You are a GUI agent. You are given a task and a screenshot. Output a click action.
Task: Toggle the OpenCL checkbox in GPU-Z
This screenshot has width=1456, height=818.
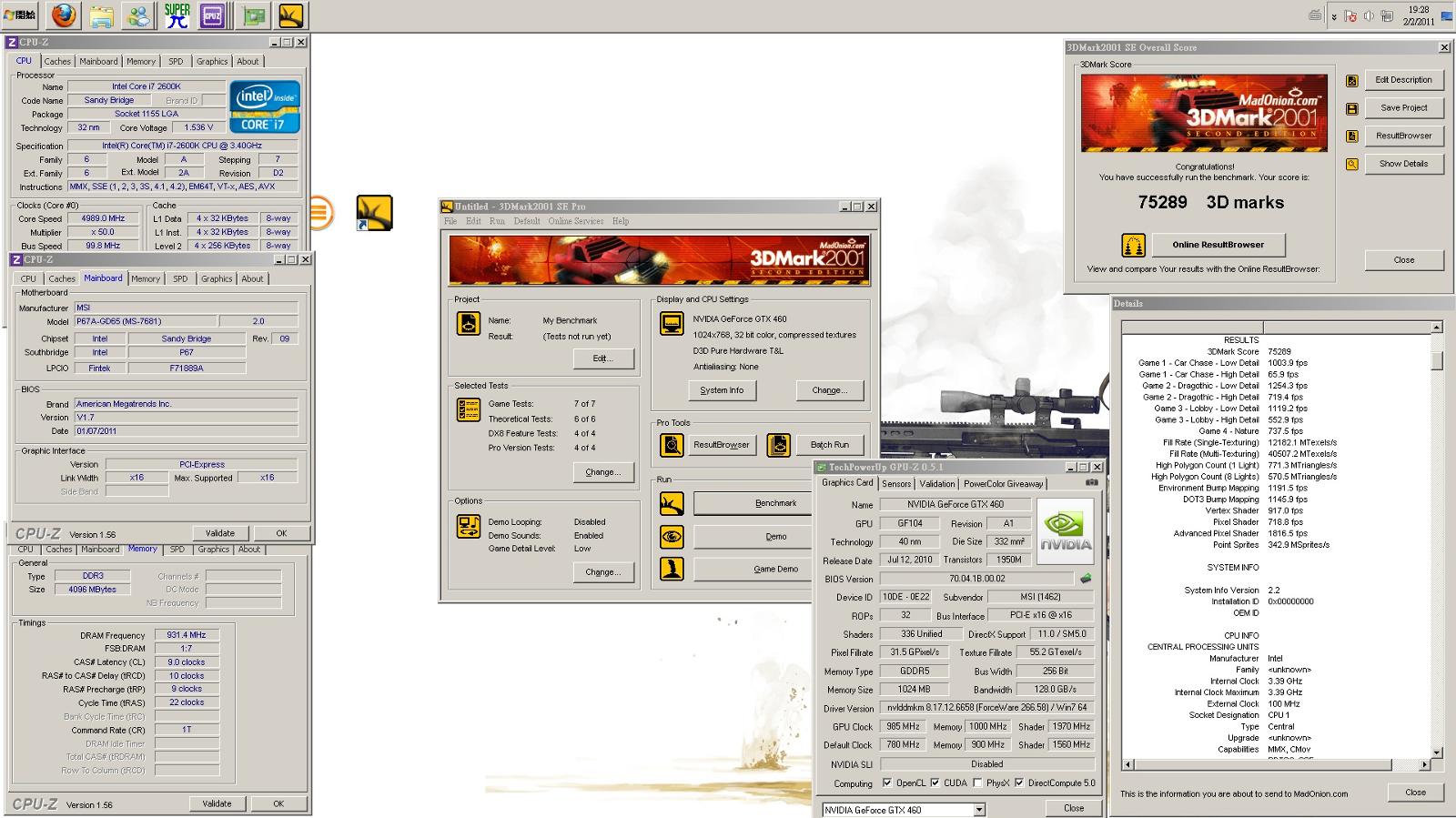[x=887, y=783]
